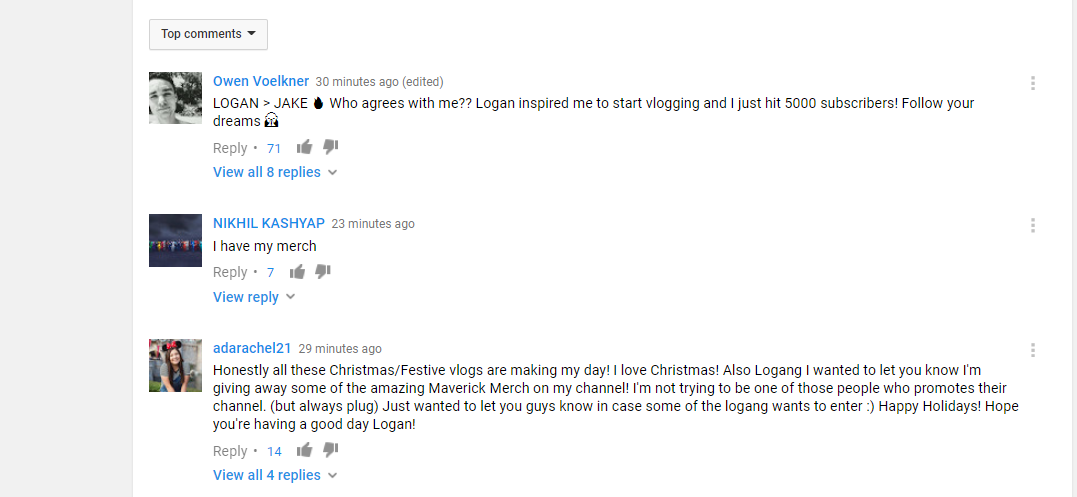Viewport: 1077px width, 497px height.
Task: Like adarachel21's Christmas vlogs comment
Action: (x=304, y=450)
